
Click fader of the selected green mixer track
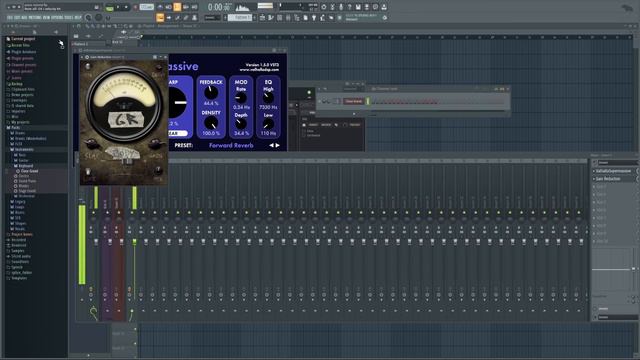[134, 242]
